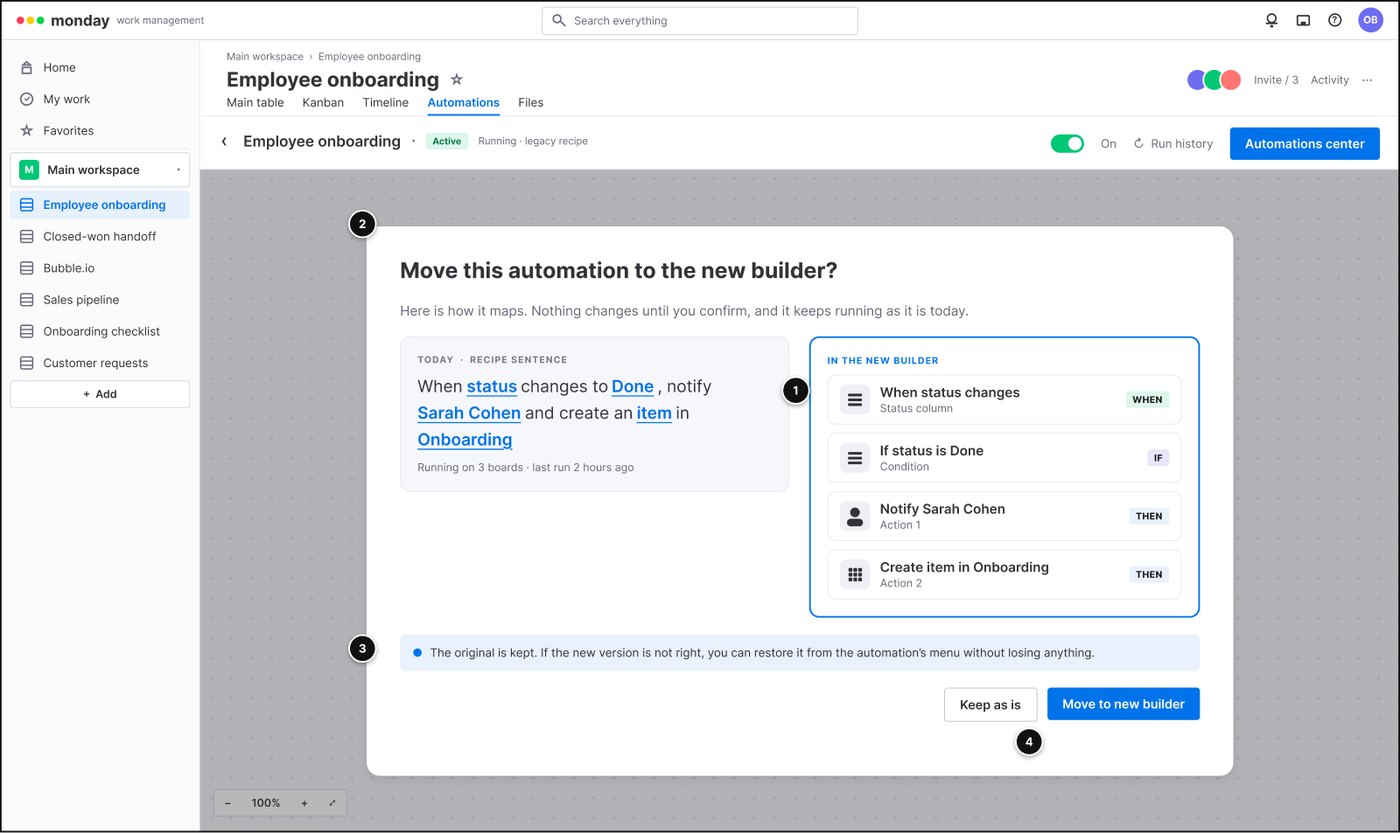Viewport: 1400px width, 833px height.
Task: Switch to the Timeline tab
Action: [385, 102]
